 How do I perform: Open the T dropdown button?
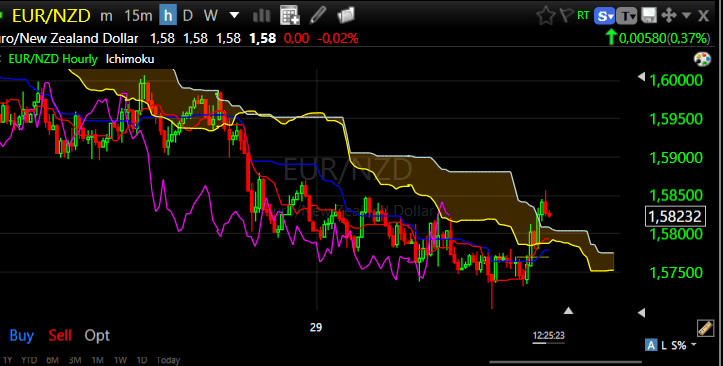(627, 16)
